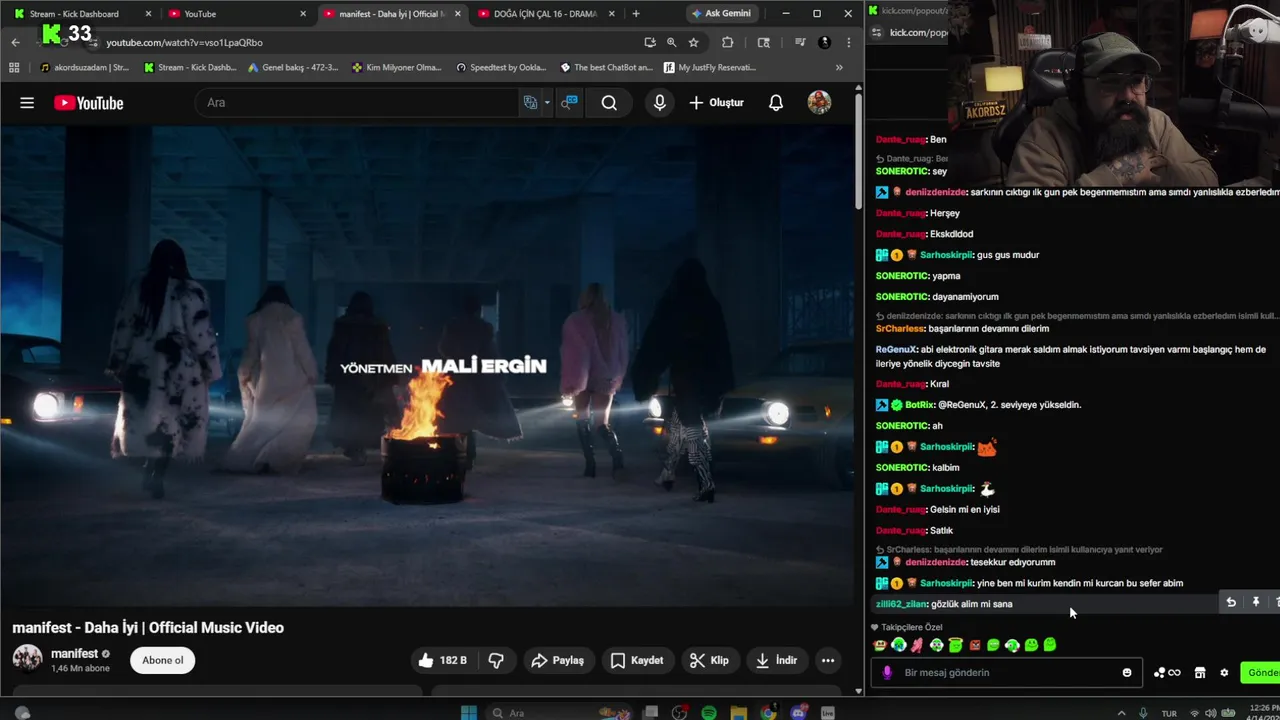Image resolution: width=1280 pixels, height=720 pixels.
Task: Send message with green Gönder button
Action: pyautogui.click(x=1261, y=673)
